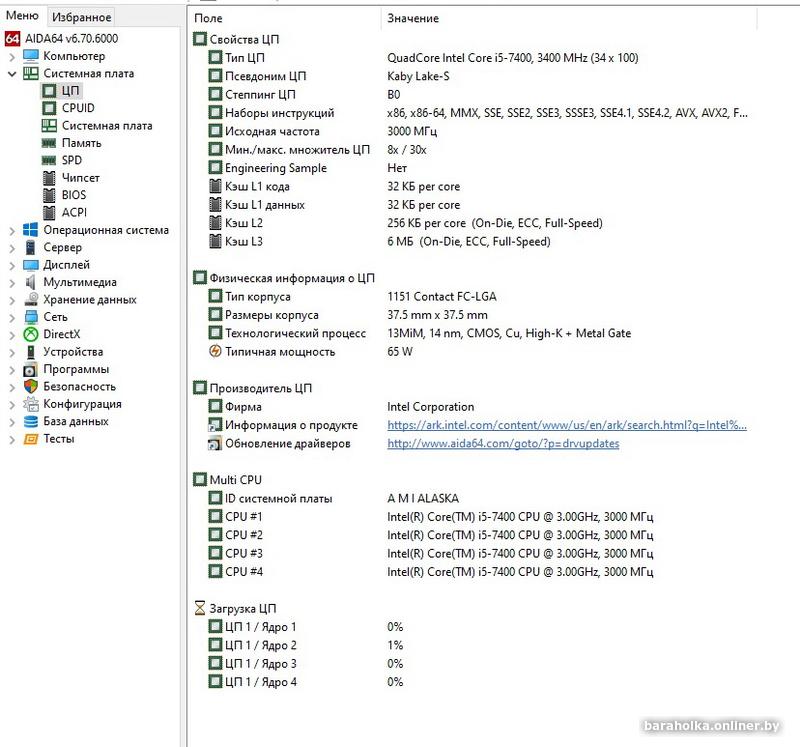
Task: Click the Устройства device icon
Action: coord(31,352)
